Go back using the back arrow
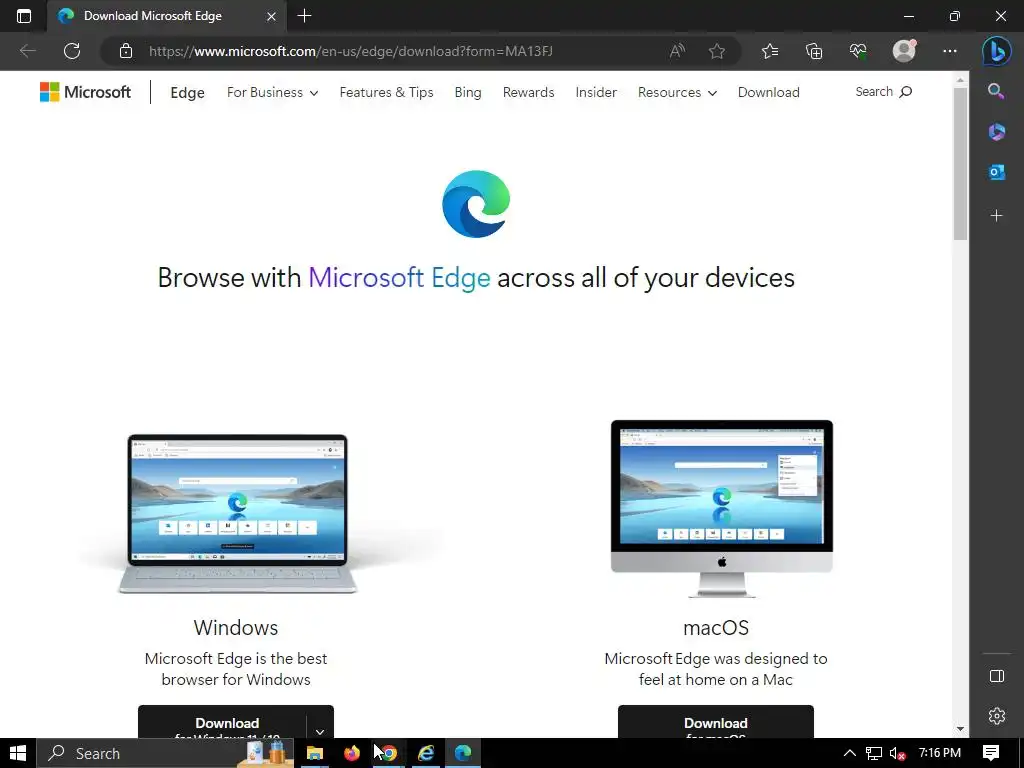 (27, 51)
